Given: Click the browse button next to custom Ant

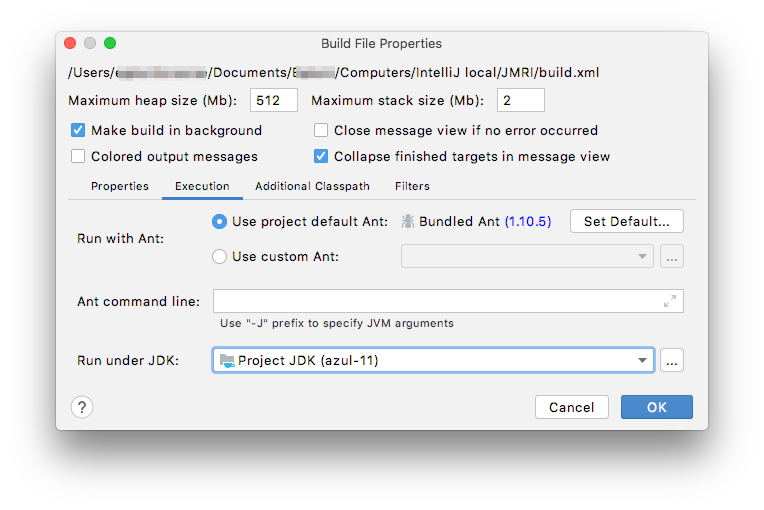Looking at the screenshot, I should [x=672, y=257].
